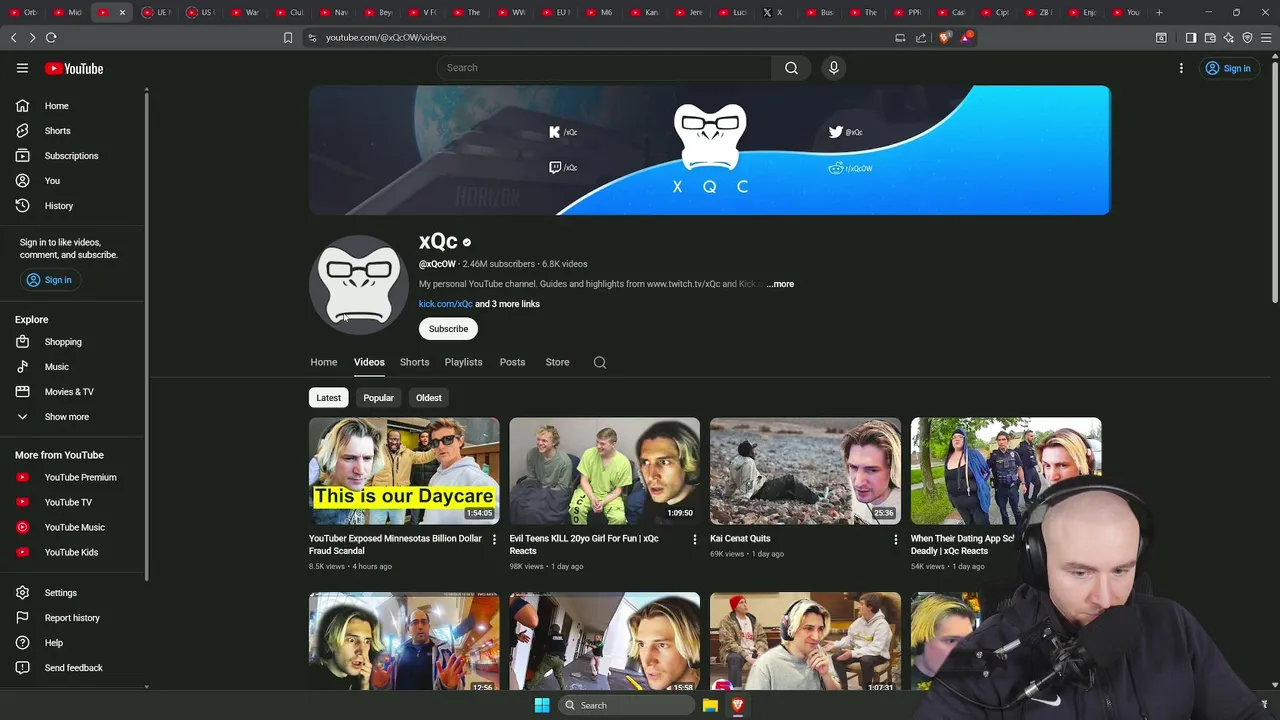Click the YouTube logo

(74, 68)
